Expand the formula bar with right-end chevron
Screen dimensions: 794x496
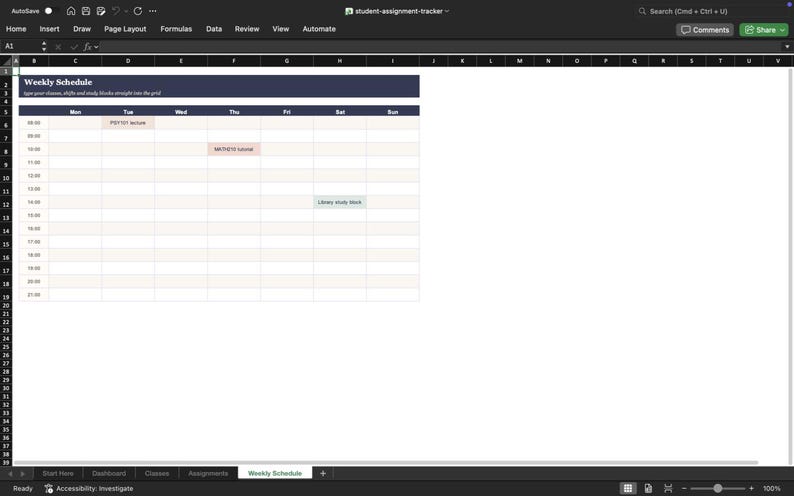(787, 47)
